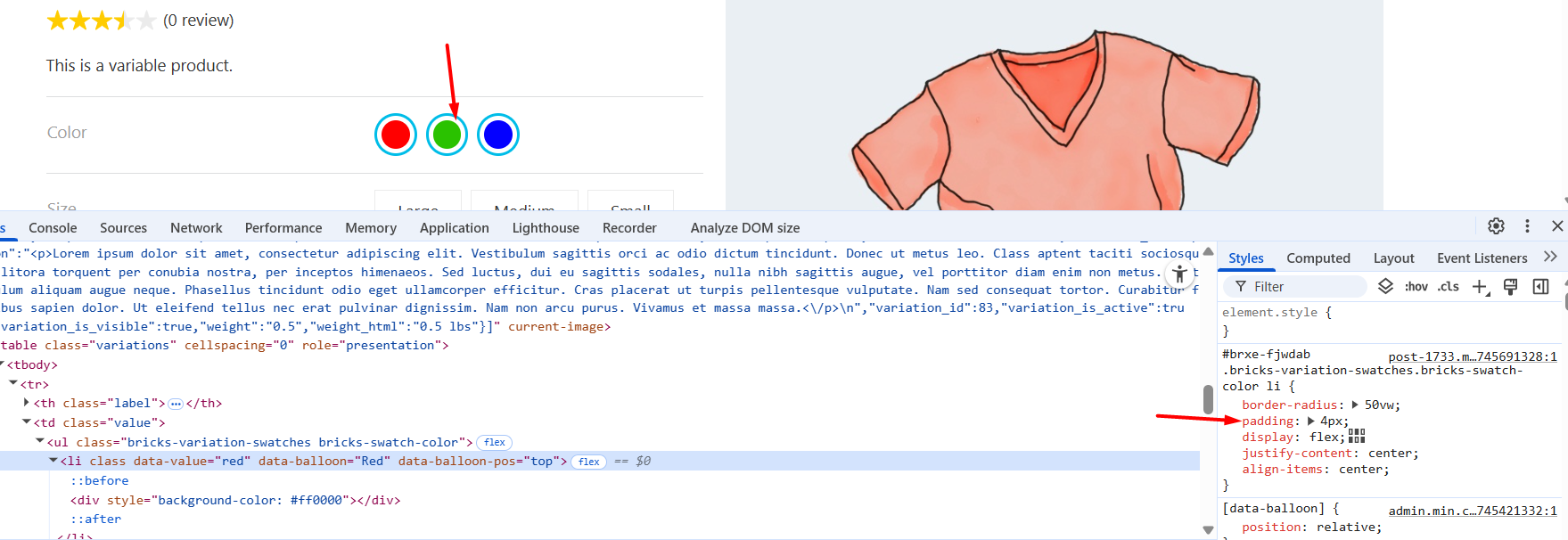Click the accessibility tree toggle icon
The height and width of the screenshot is (540, 1568).
click(x=1179, y=274)
